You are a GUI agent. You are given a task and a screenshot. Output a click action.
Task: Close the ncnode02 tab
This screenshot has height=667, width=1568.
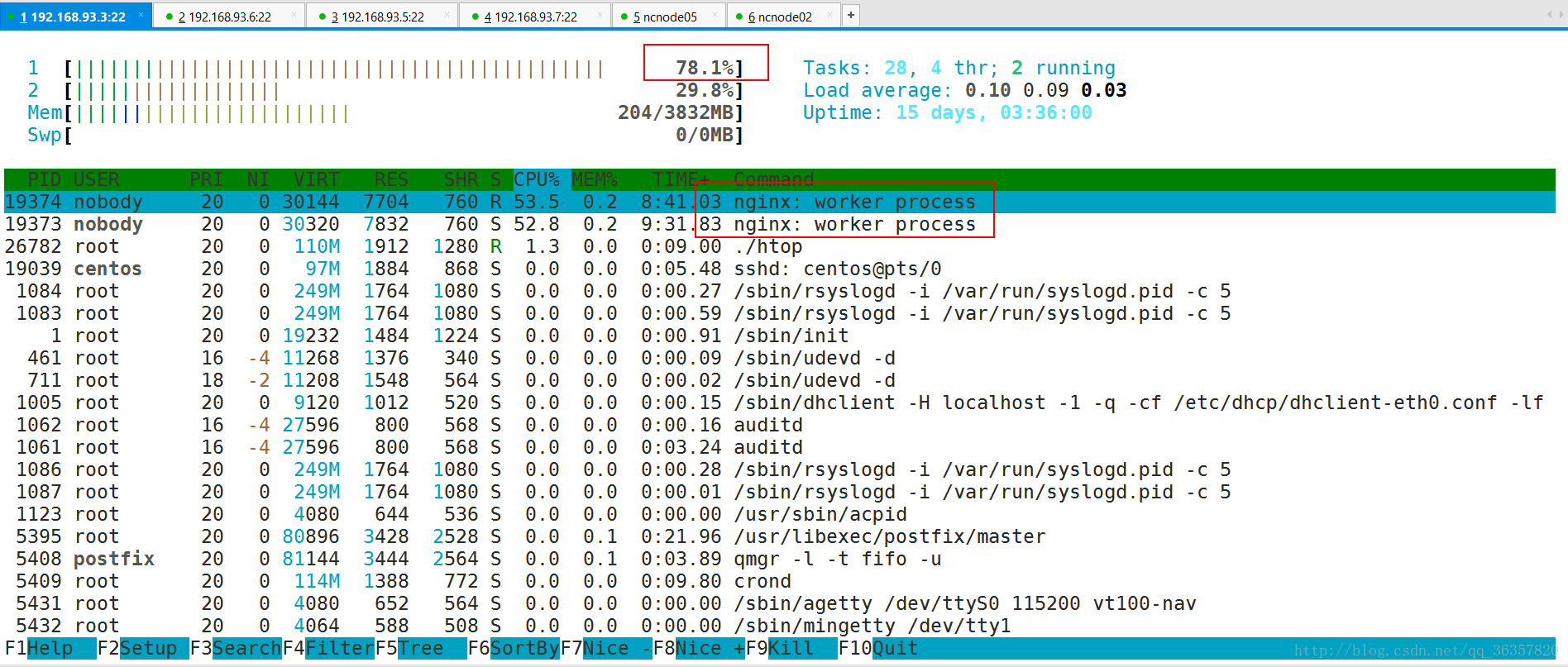[830, 15]
